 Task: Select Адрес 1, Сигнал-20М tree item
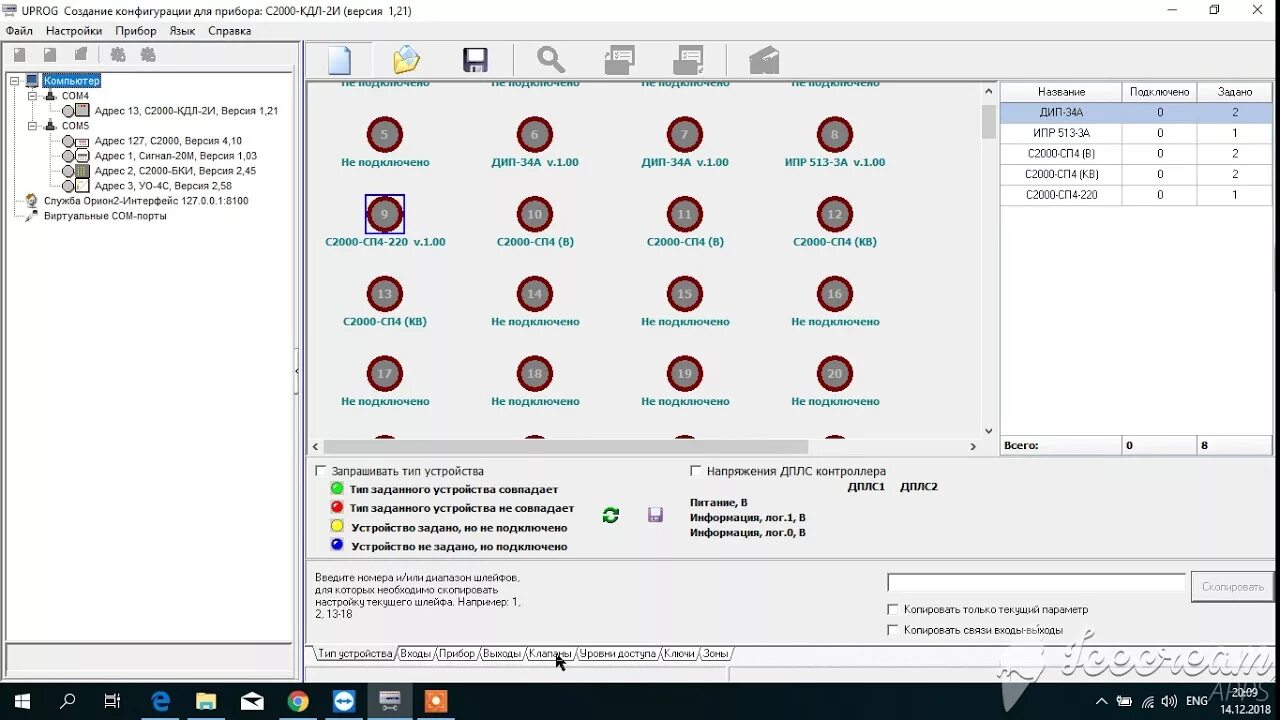tap(175, 156)
